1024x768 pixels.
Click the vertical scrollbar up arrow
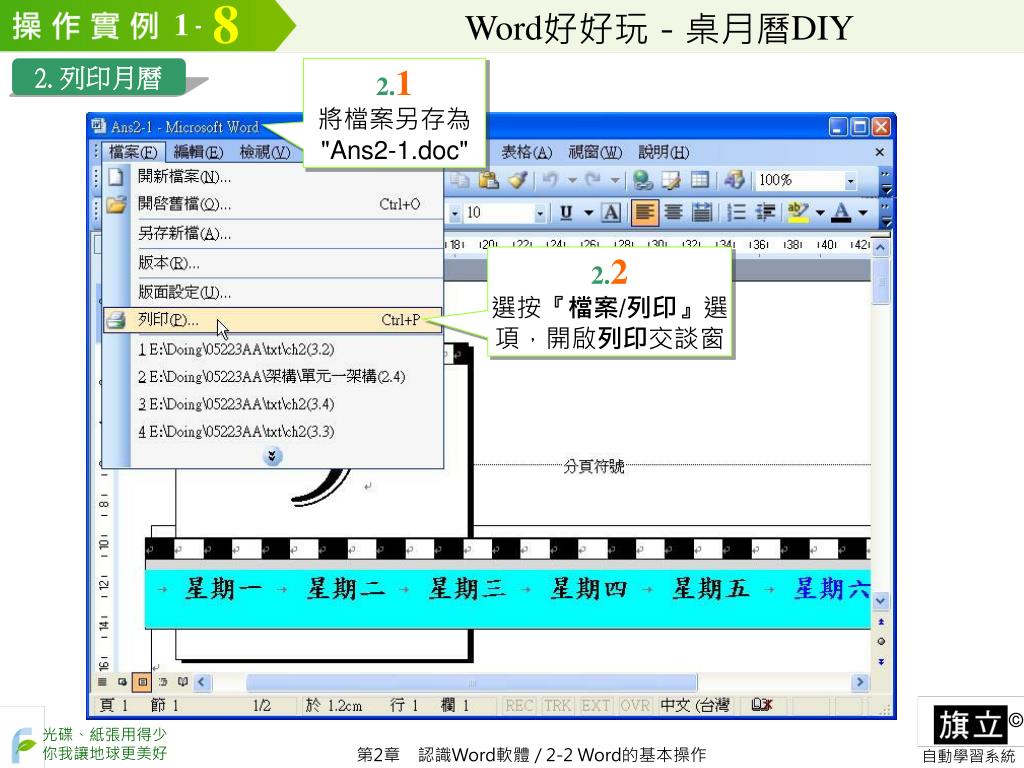(x=881, y=248)
